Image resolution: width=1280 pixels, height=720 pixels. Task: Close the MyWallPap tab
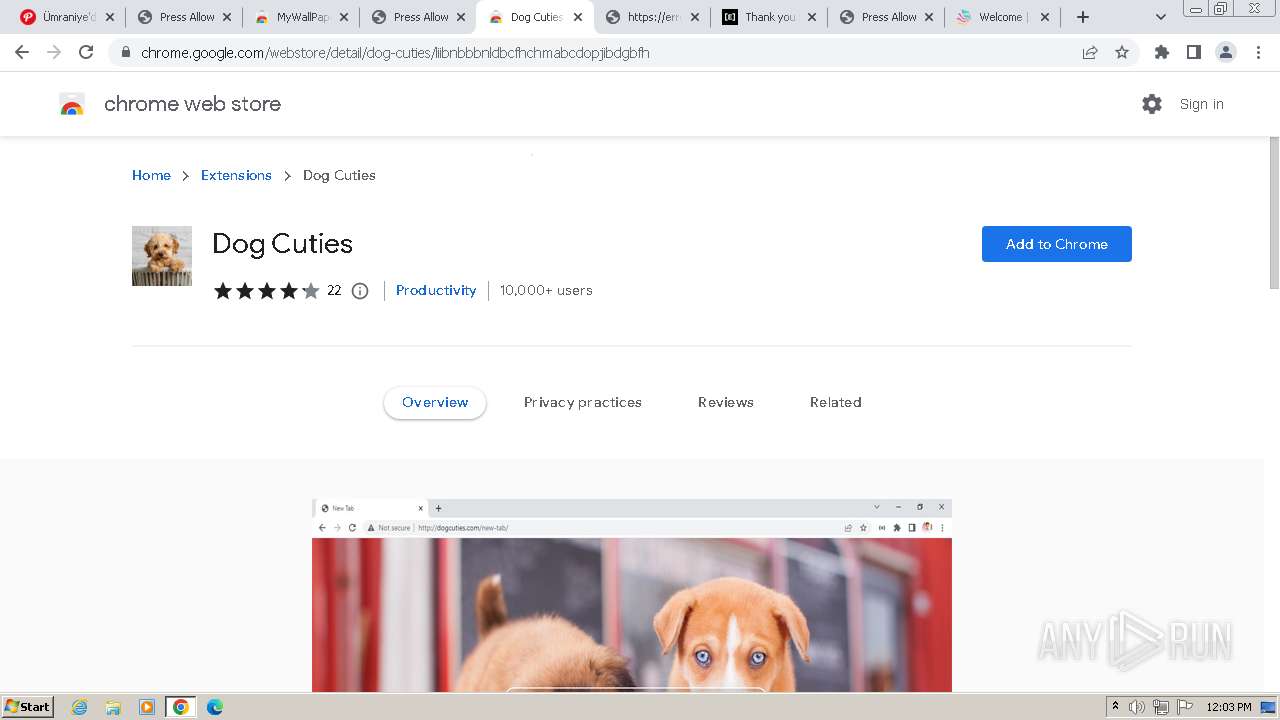344,17
